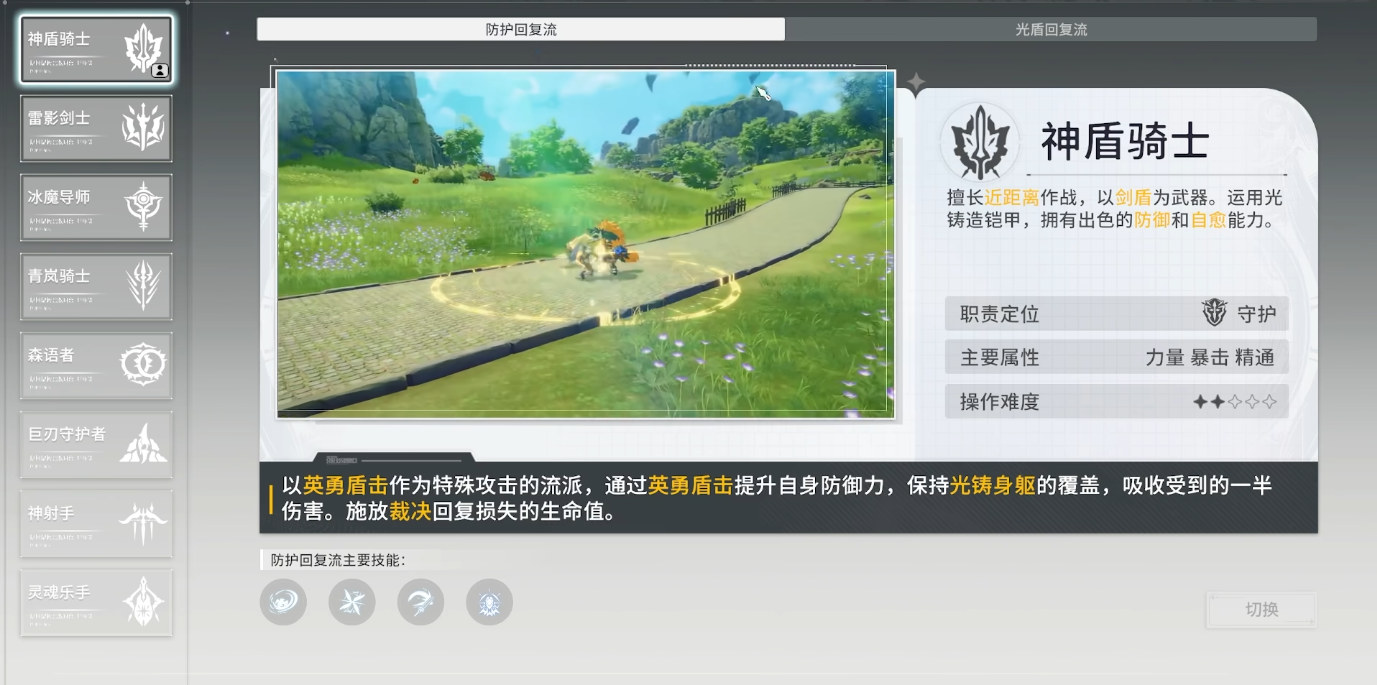Click the gameplay preview video

tap(585, 243)
